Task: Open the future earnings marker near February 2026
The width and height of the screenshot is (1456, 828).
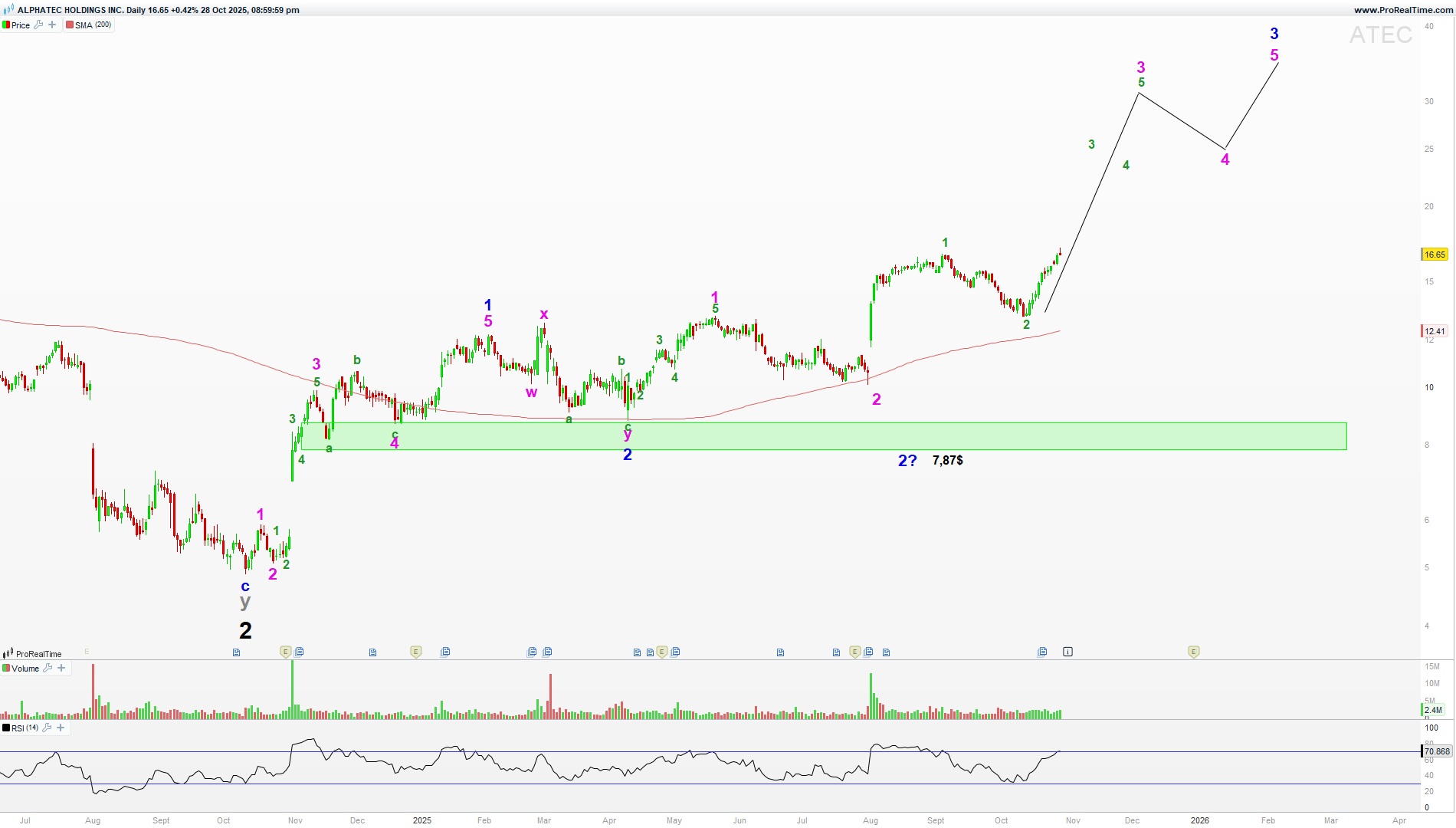Action: click(1193, 652)
